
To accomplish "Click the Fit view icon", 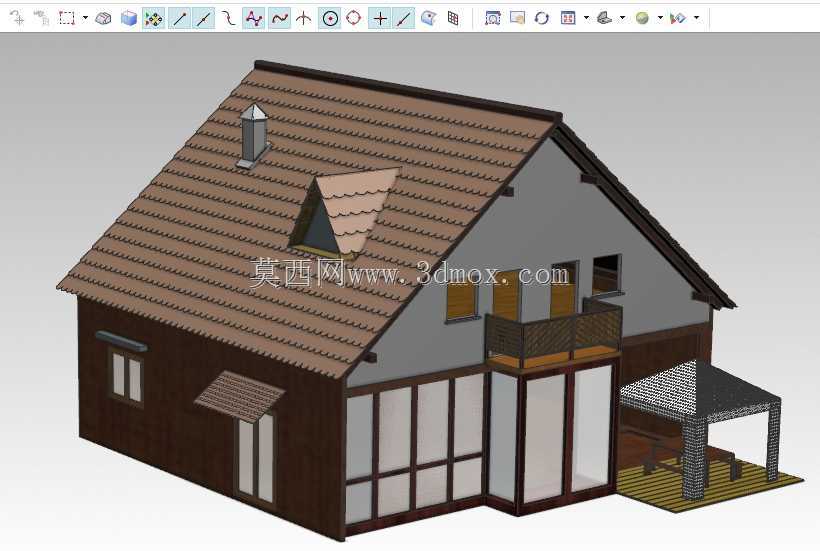I will point(568,18).
